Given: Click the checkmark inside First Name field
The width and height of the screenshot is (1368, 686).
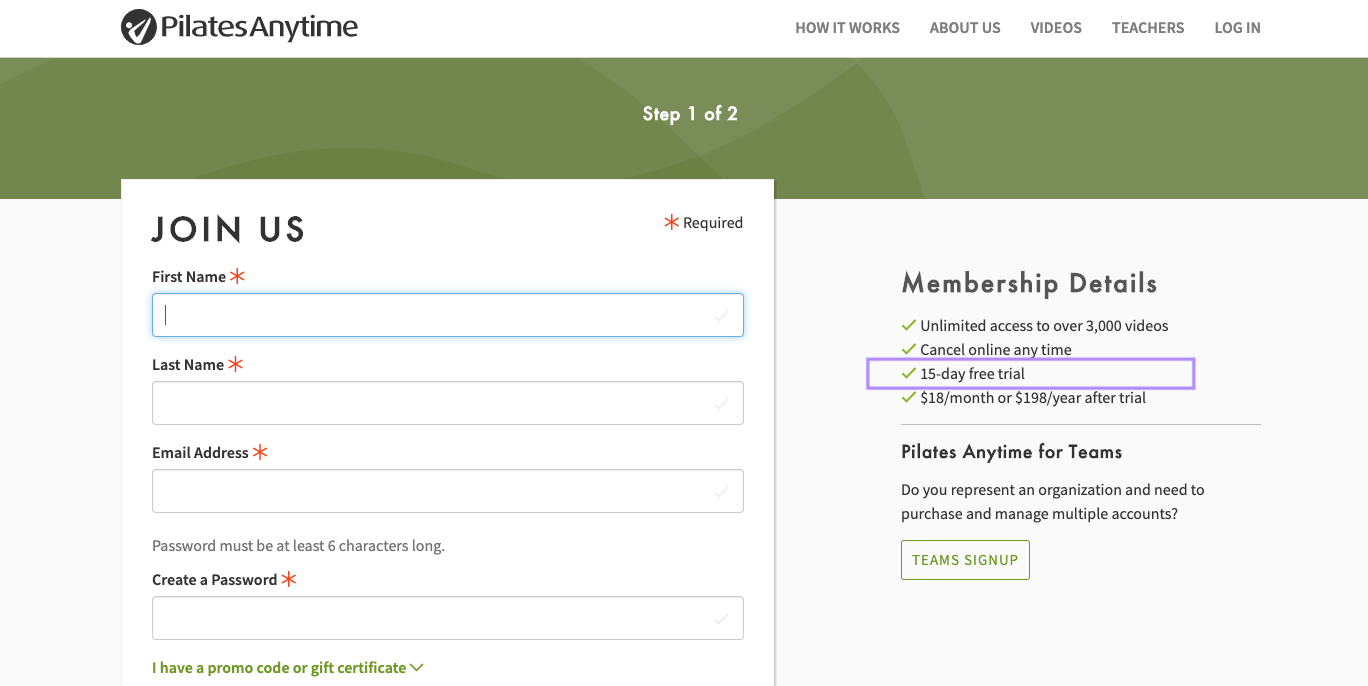Looking at the screenshot, I should point(720,316).
